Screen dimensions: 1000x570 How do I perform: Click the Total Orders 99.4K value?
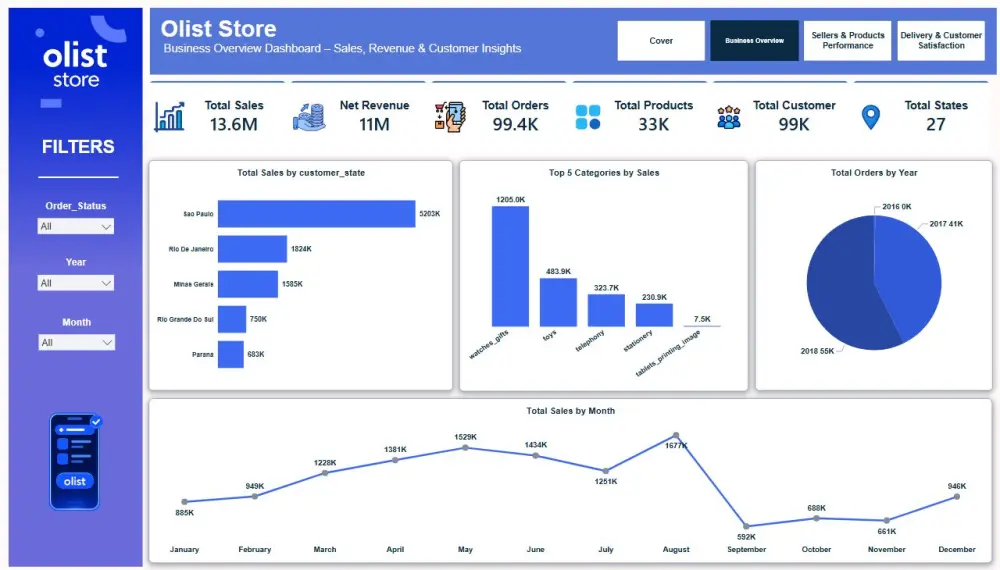pos(515,124)
